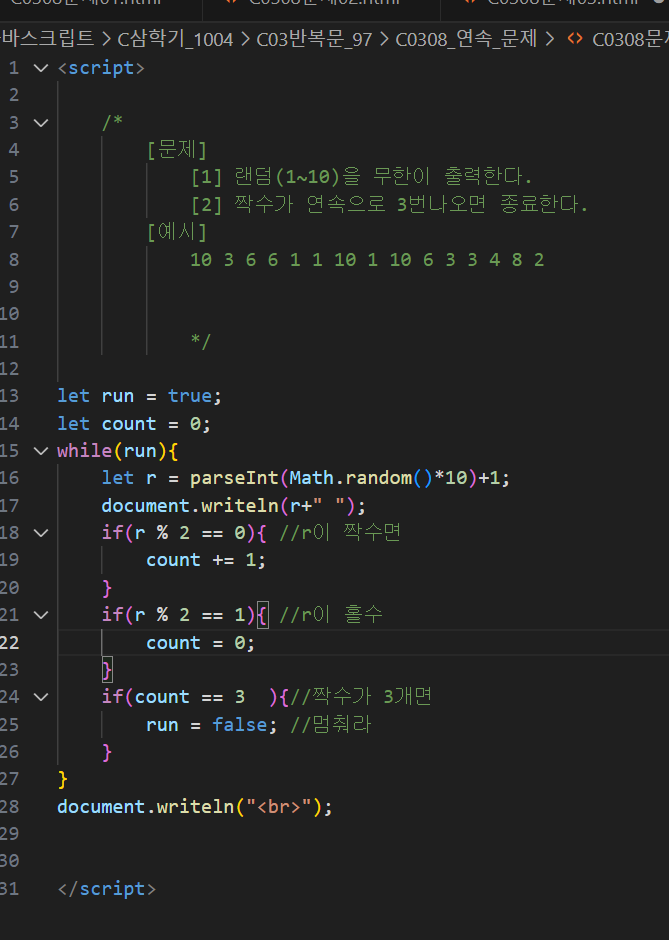Click the 'count += 1;' statement
This screenshot has height=940, width=669.
point(206,561)
